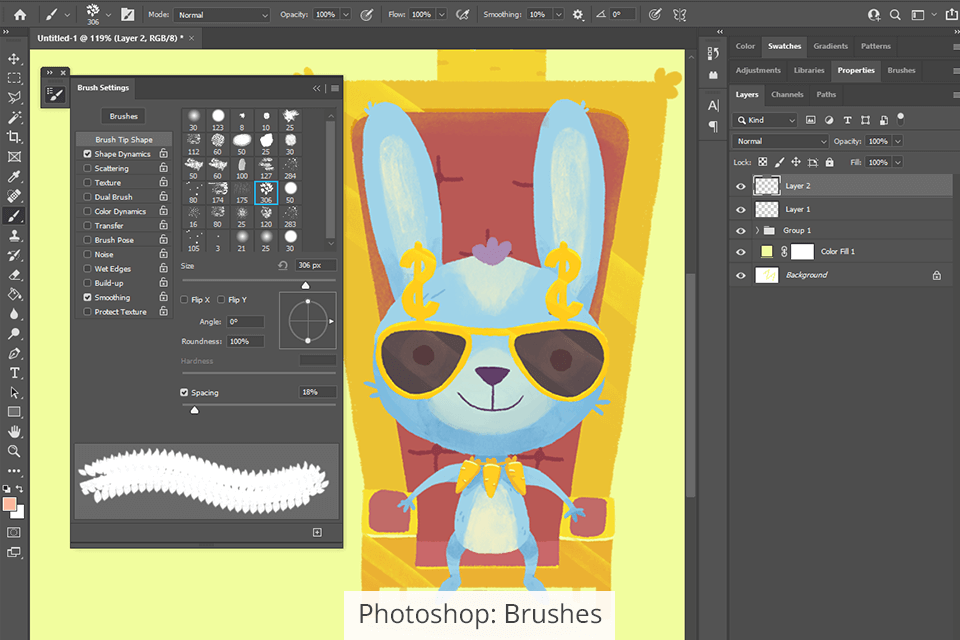Select the Dodge tool
Image resolution: width=960 pixels, height=640 pixels.
click(13, 334)
